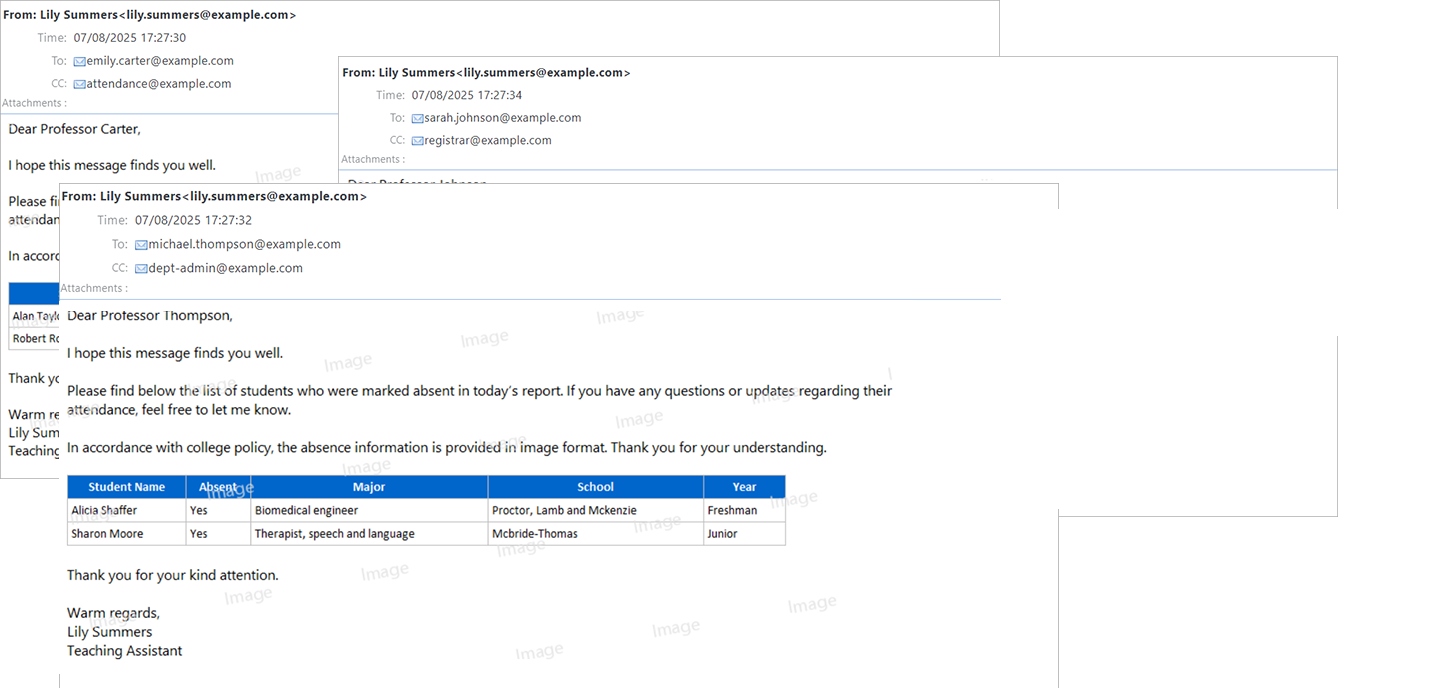Click From header of Professor Thompson email

pyautogui.click(x=214, y=197)
